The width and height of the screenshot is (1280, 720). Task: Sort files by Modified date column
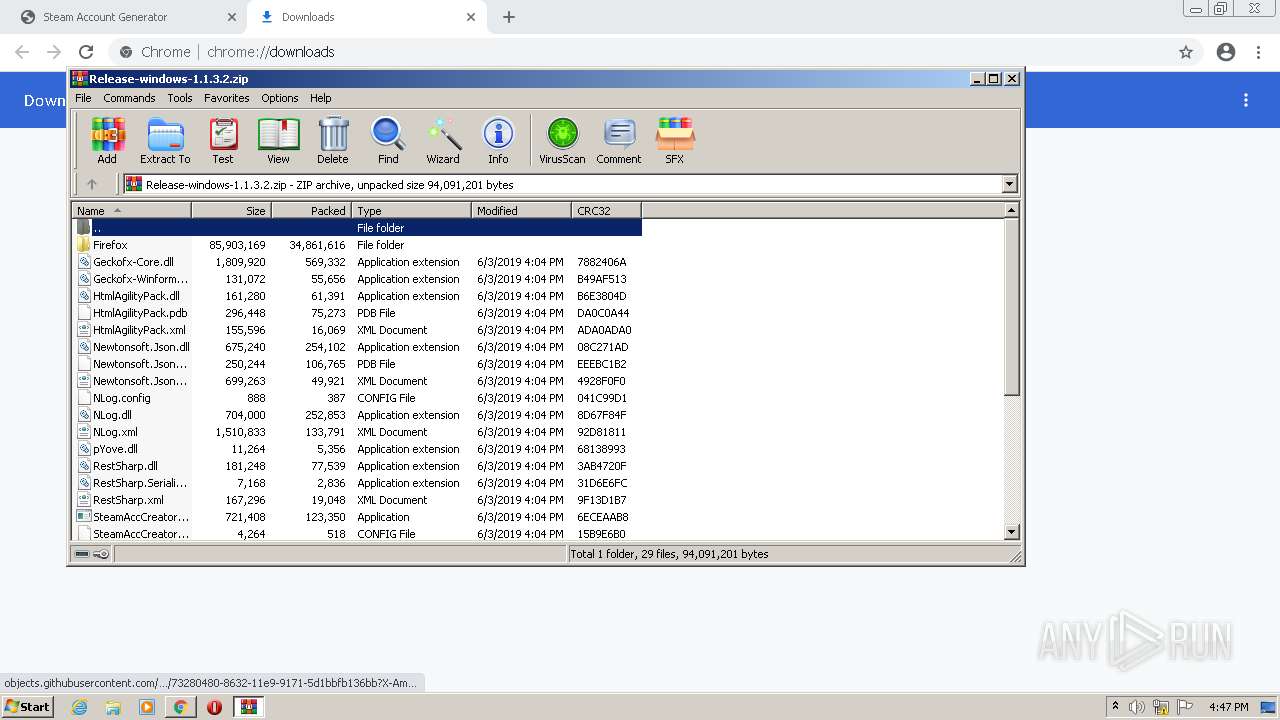[x=521, y=210]
